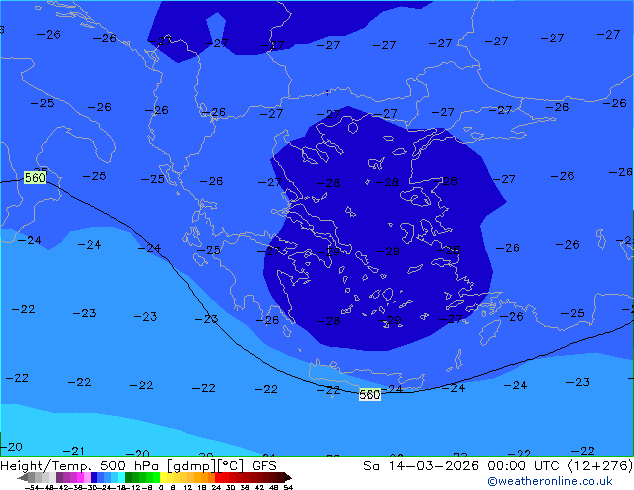The height and width of the screenshot is (490, 634).
Task: Click the grey left arrow of legend
Action: click(23, 477)
